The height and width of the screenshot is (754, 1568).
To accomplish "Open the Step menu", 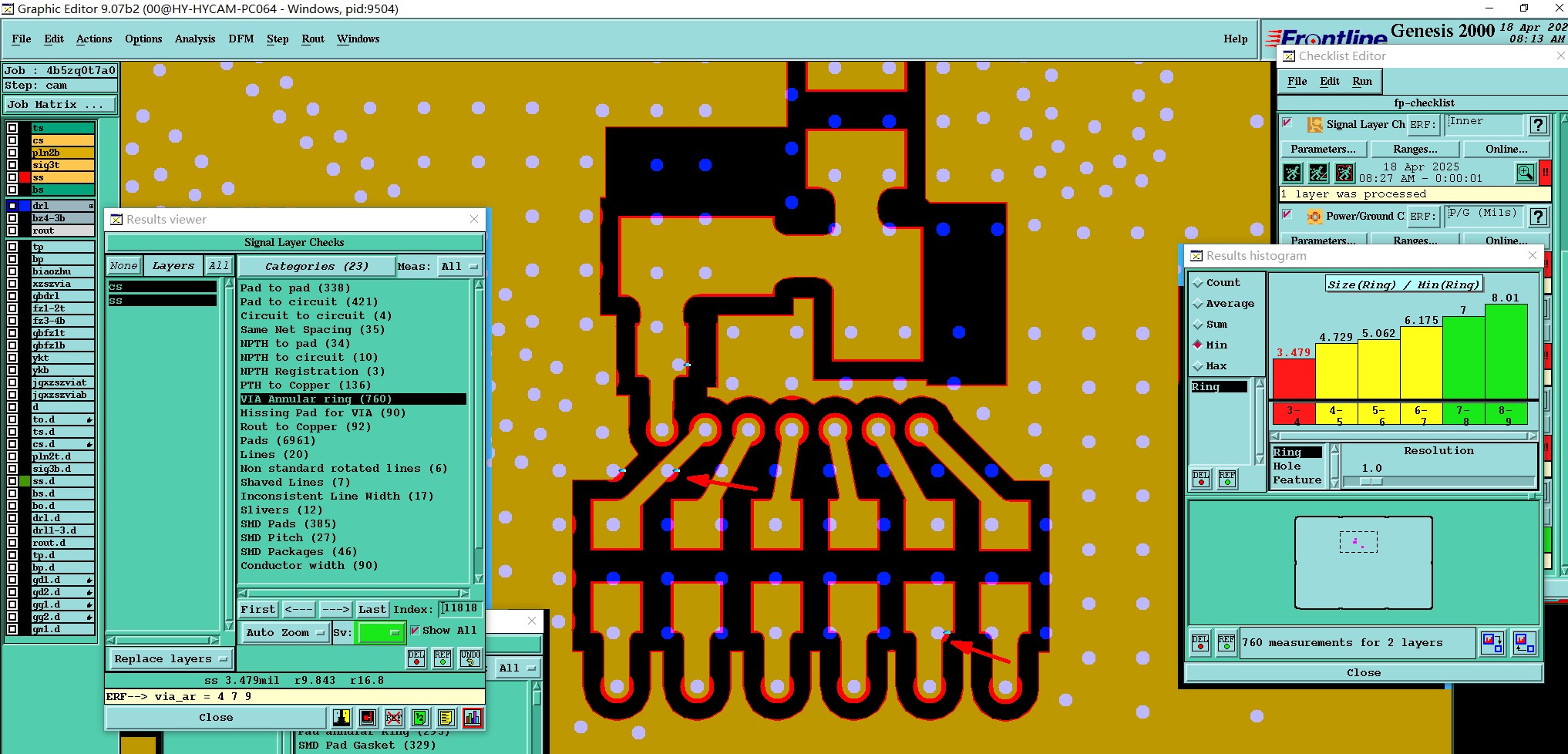I will (x=278, y=39).
